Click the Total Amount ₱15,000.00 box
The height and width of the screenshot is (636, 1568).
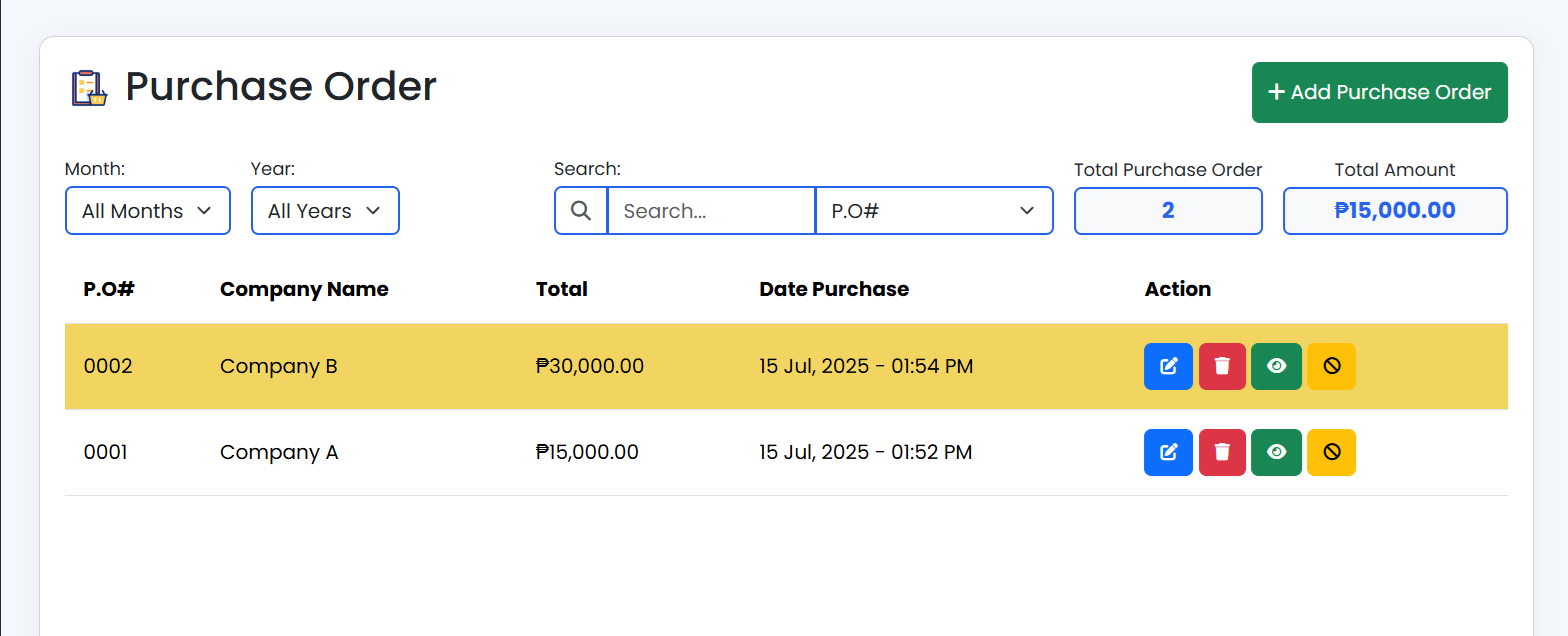1395,211
